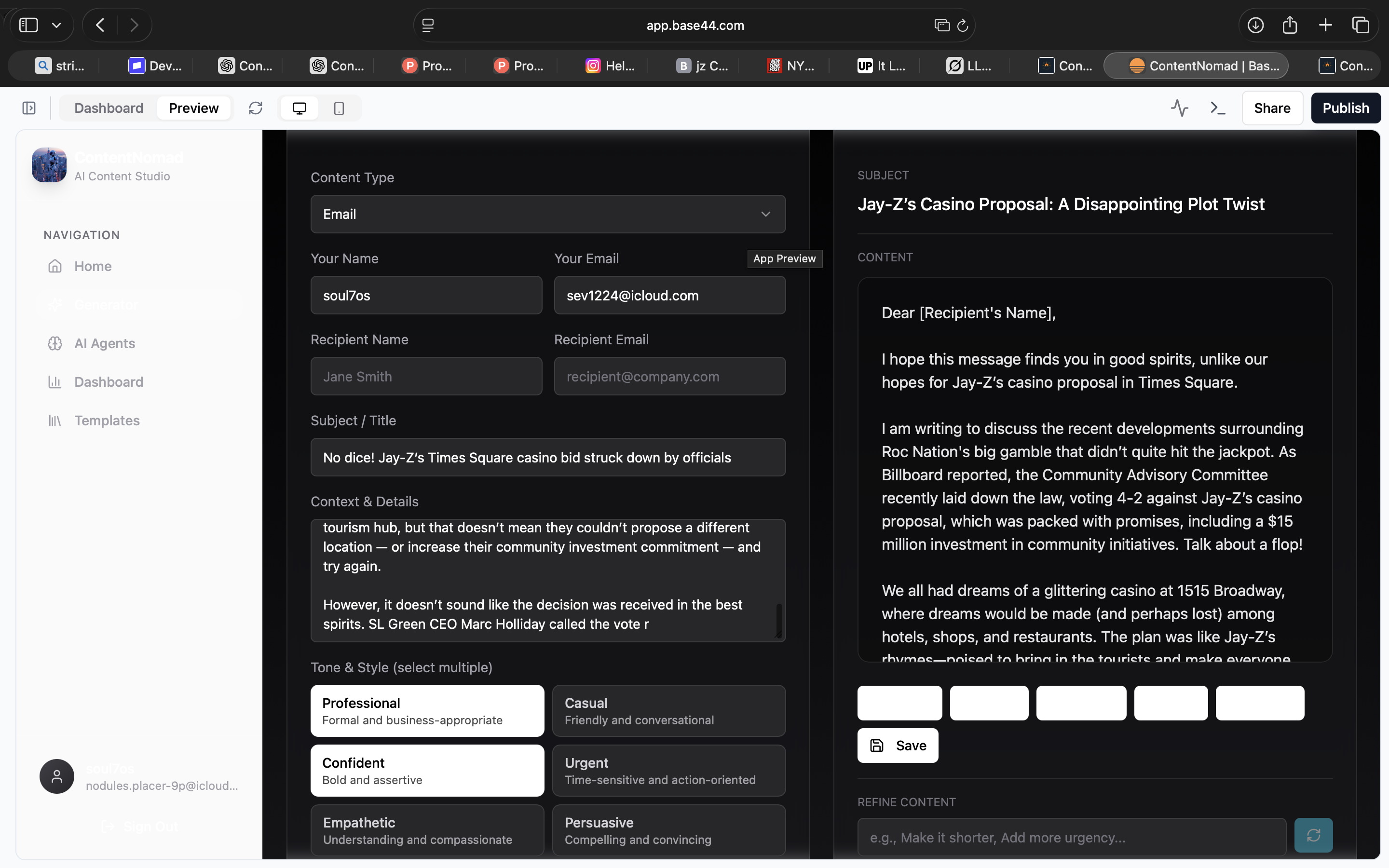This screenshot has width=1389, height=868.
Task: Open the sidebar dropdown chevron next to sidebar icon
Action: click(56, 25)
